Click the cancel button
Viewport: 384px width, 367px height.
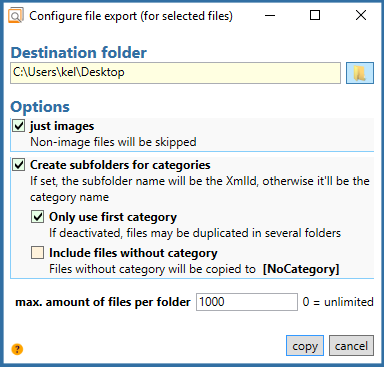tap(351, 346)
